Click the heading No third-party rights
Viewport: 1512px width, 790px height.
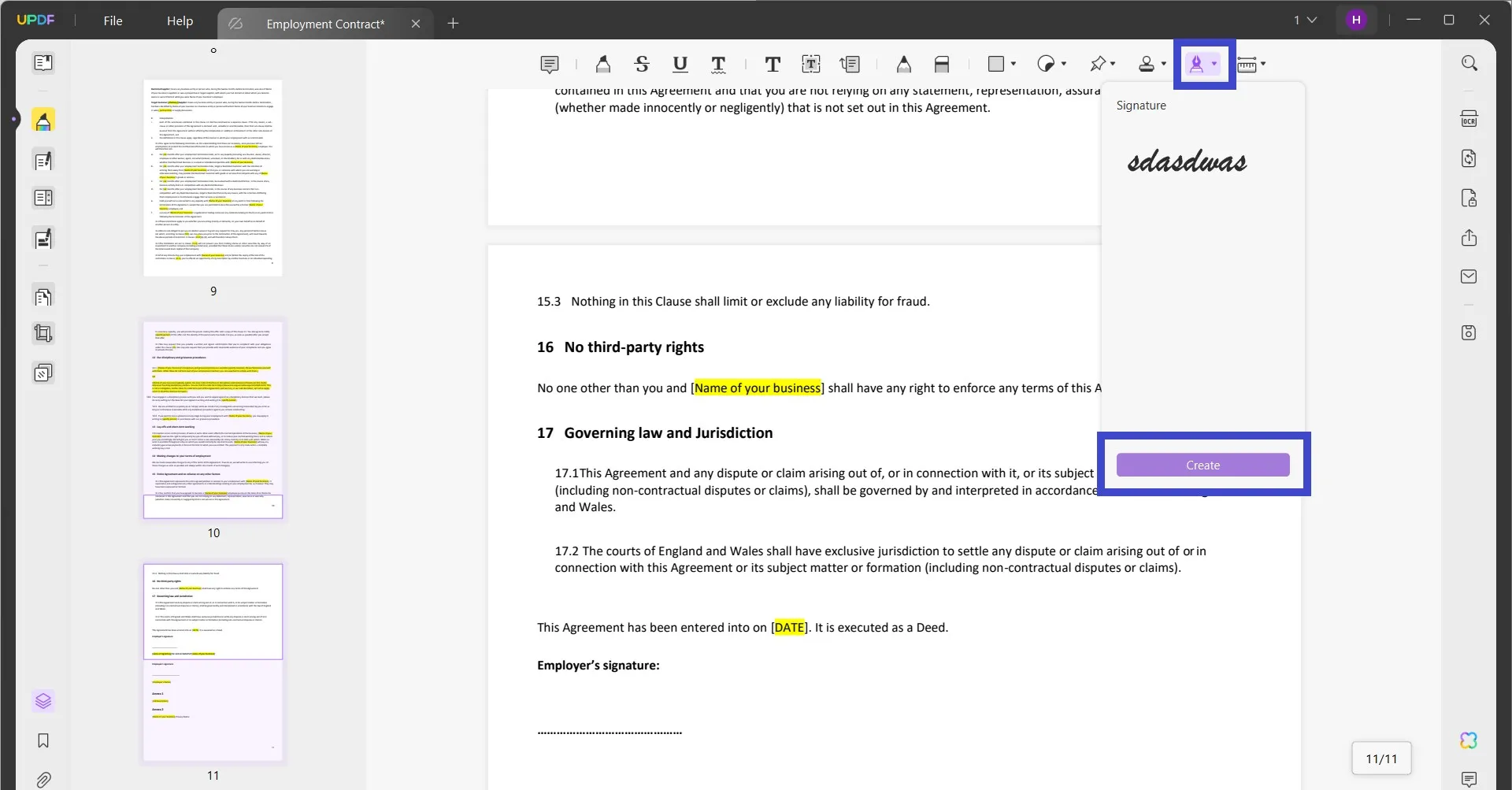click(634, 347)
